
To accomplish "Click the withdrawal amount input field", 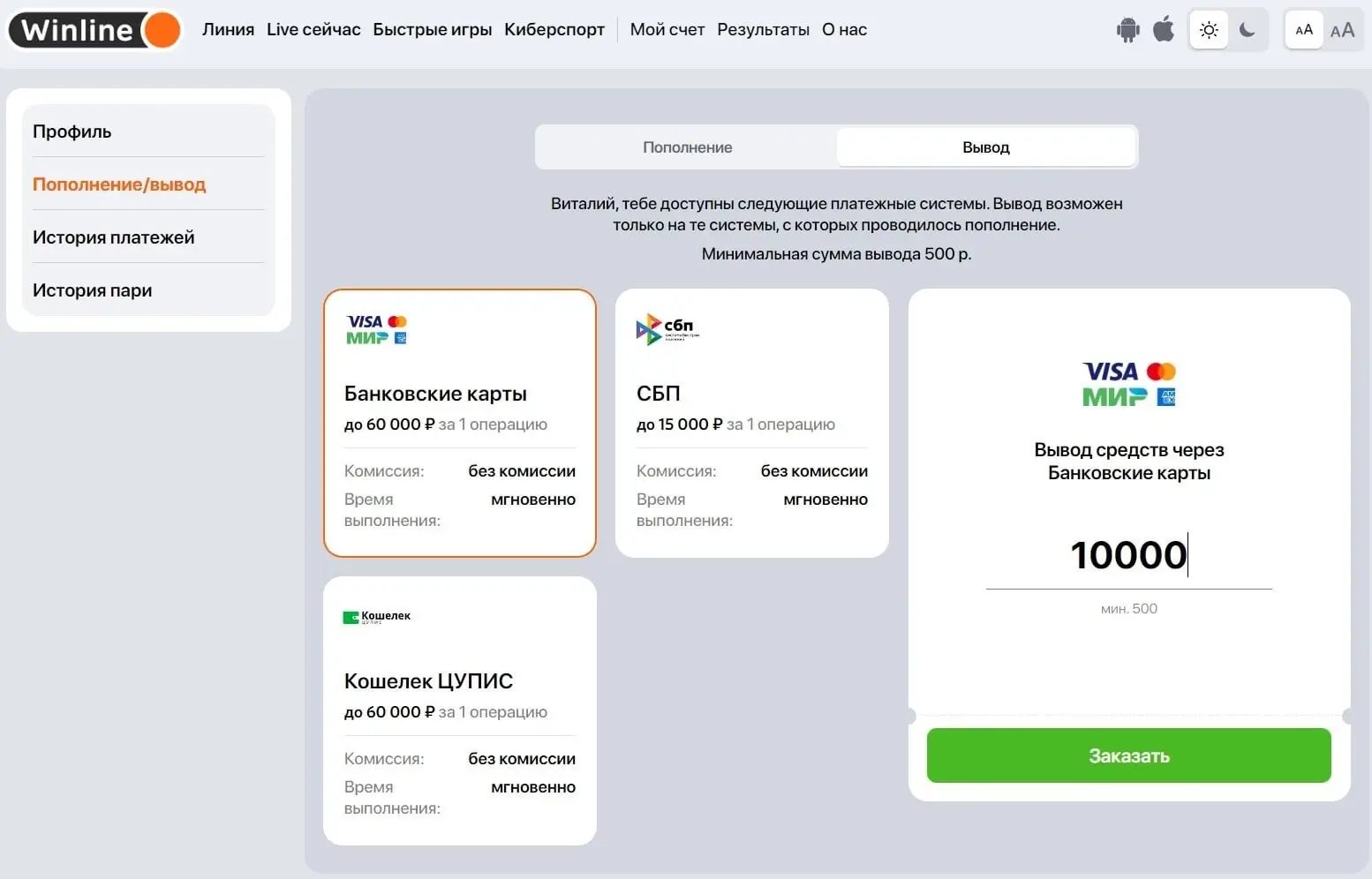I will (x=1128, y=555).
